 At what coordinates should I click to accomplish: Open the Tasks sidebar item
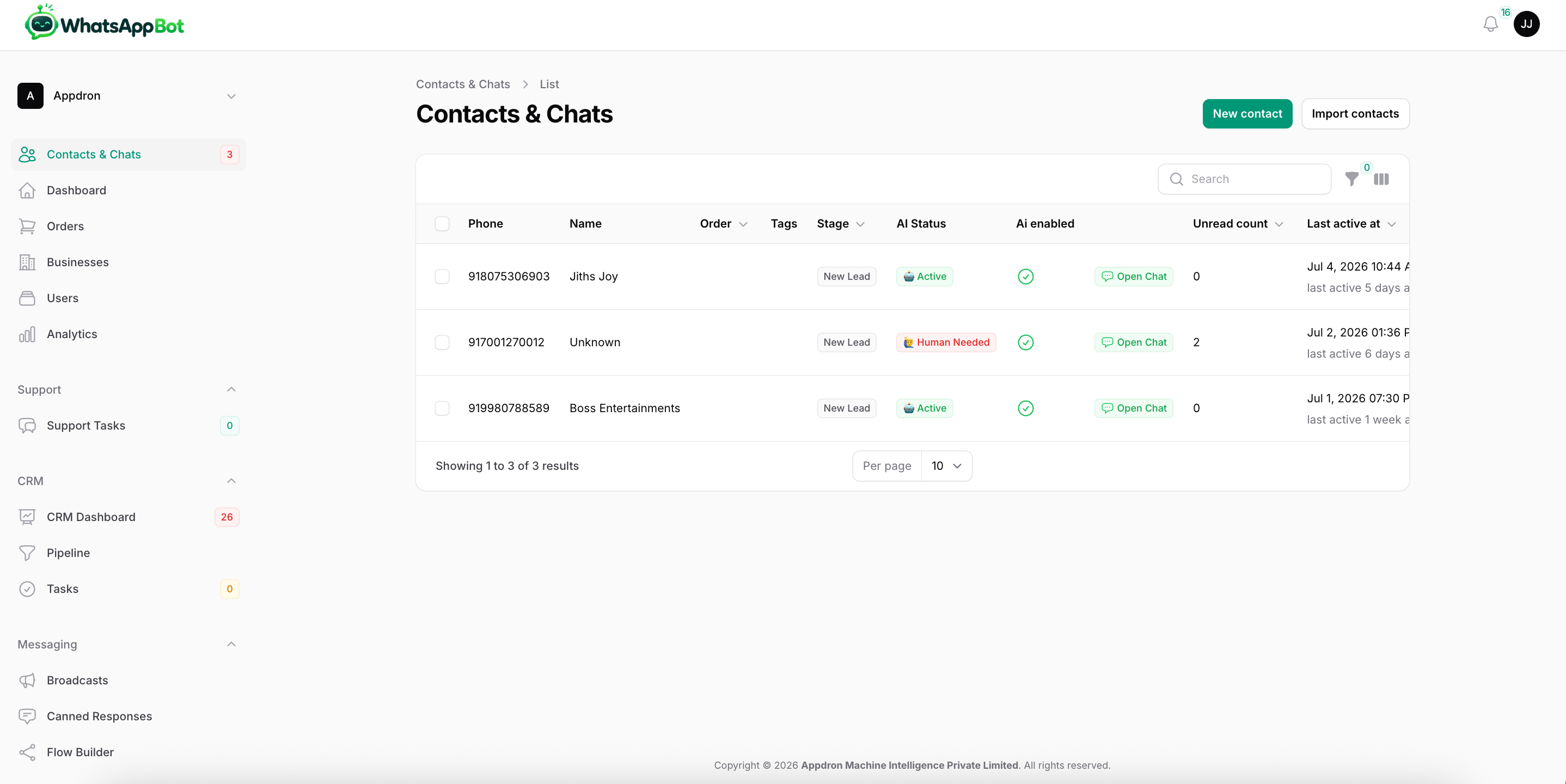pos(129,589)
